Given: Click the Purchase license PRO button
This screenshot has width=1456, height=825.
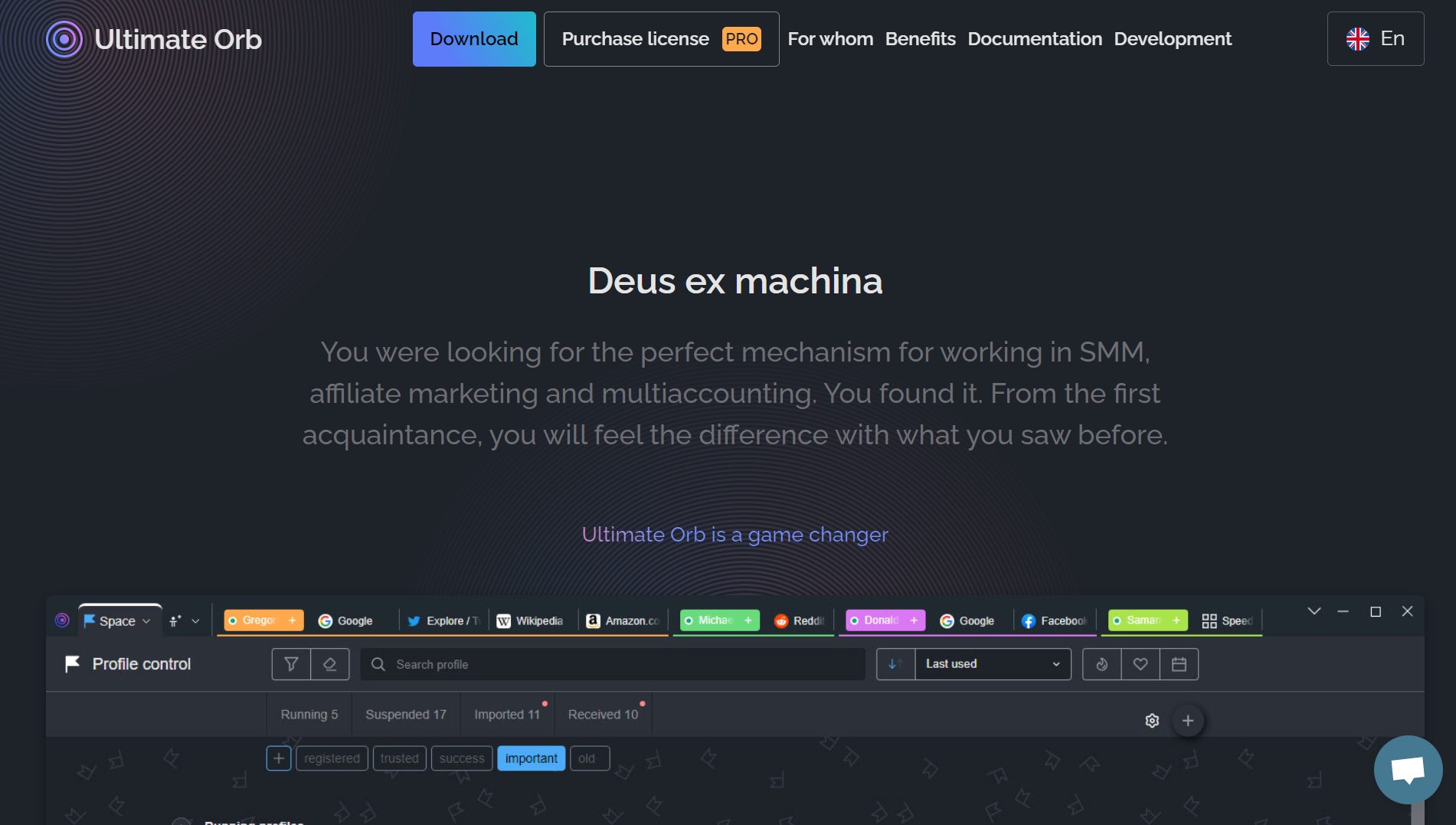Looking at the screenshot, I should coord(661,39).
